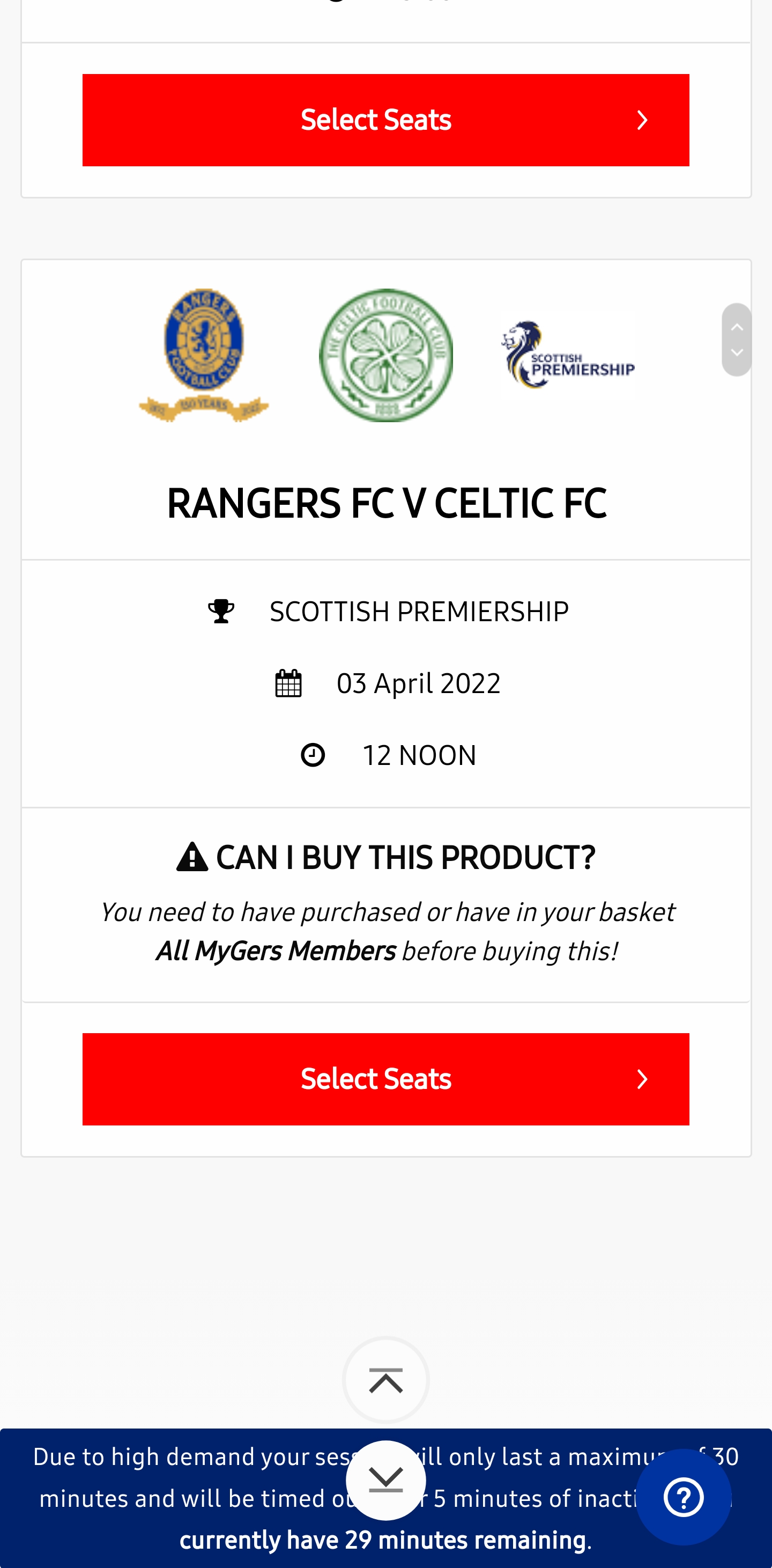Click the CAN I BUY THIS PRODUCT heading
This screenshot has height=1568, width=772.
click(x=405, y=857)
